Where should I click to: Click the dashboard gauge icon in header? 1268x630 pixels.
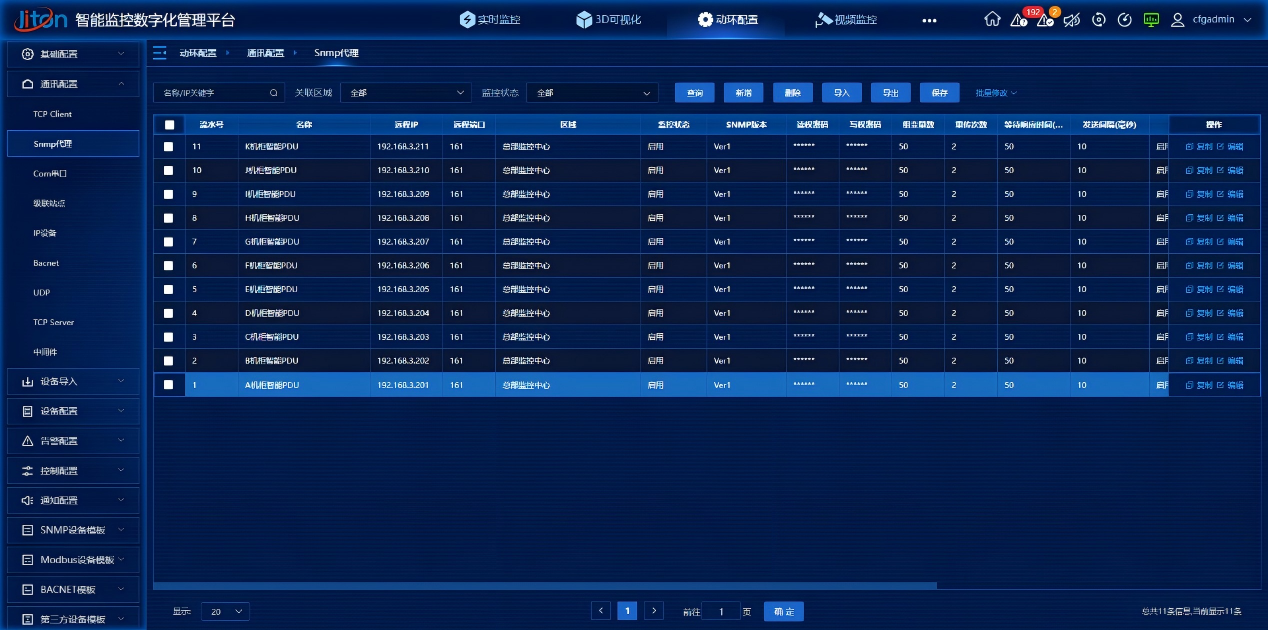pos(1124,19)
